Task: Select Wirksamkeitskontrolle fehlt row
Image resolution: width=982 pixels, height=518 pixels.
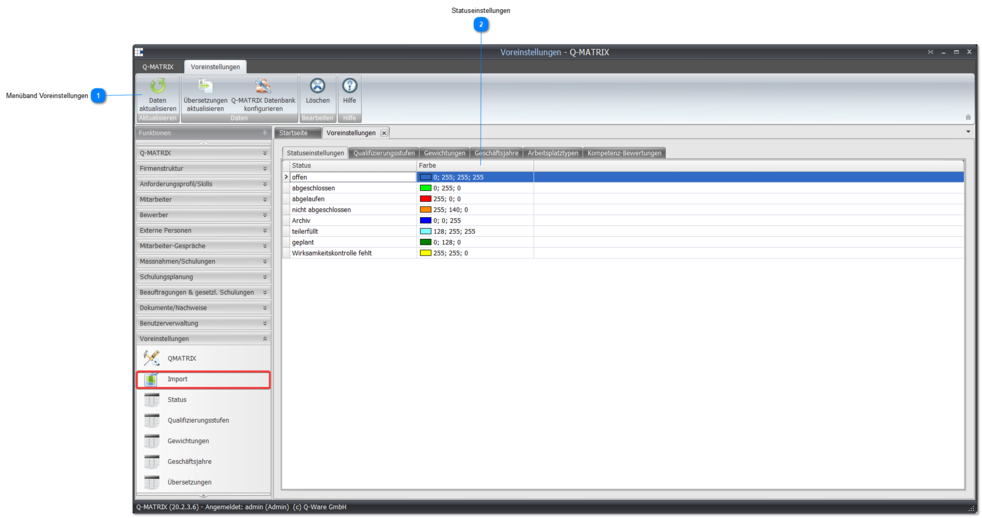Action: click(x=624, y=253)
